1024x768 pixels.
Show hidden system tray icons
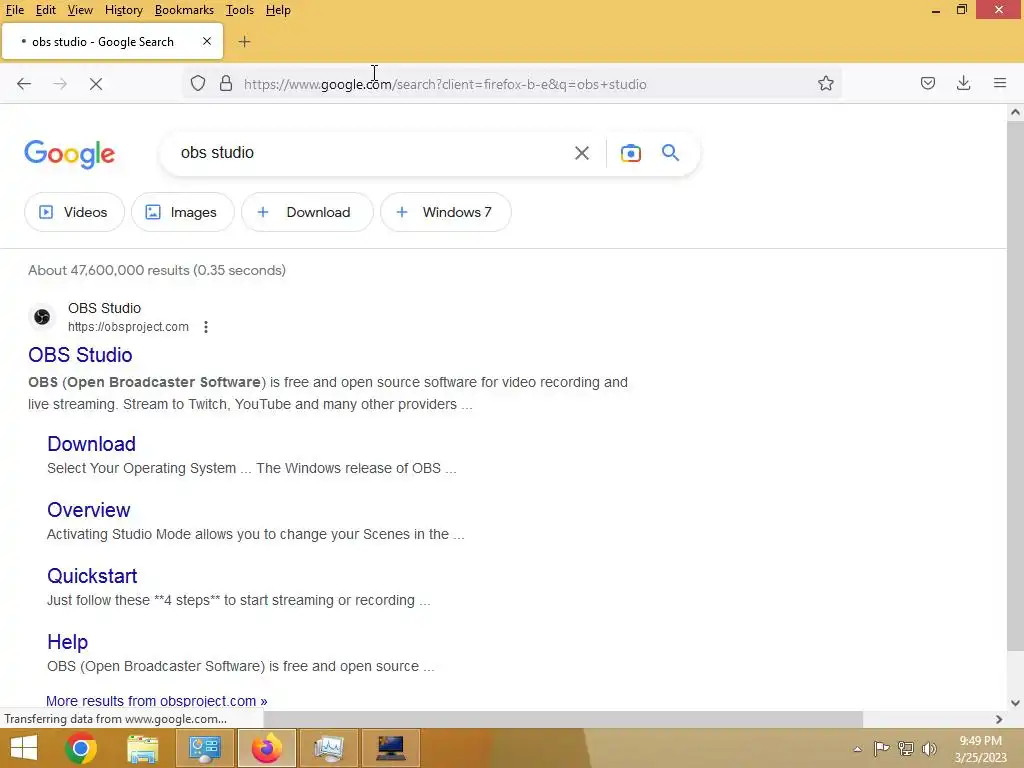pyautogui.click(x=857, y=749)
